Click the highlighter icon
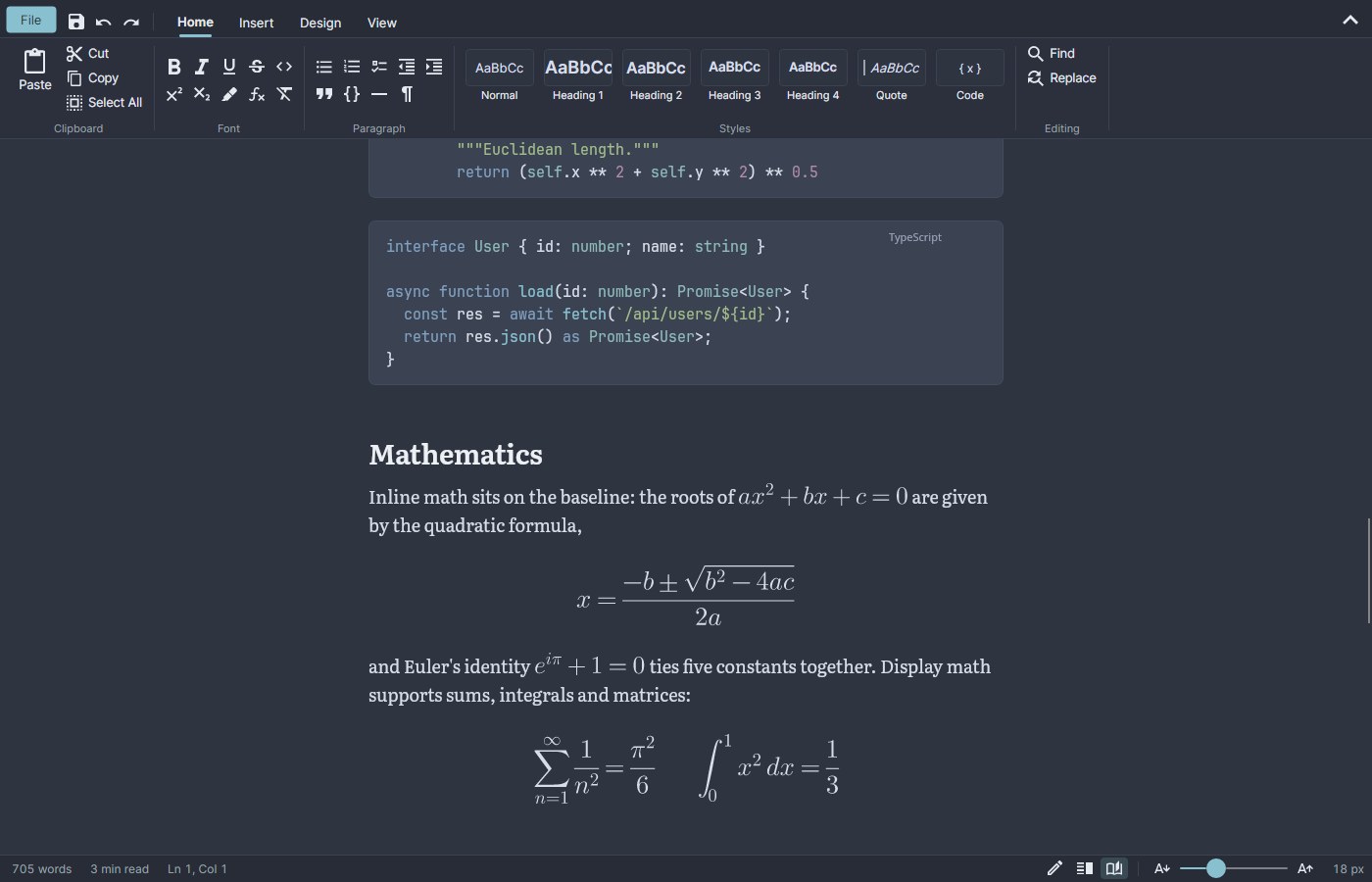The width and height of the screenshot is (1372, 882). 229,94
